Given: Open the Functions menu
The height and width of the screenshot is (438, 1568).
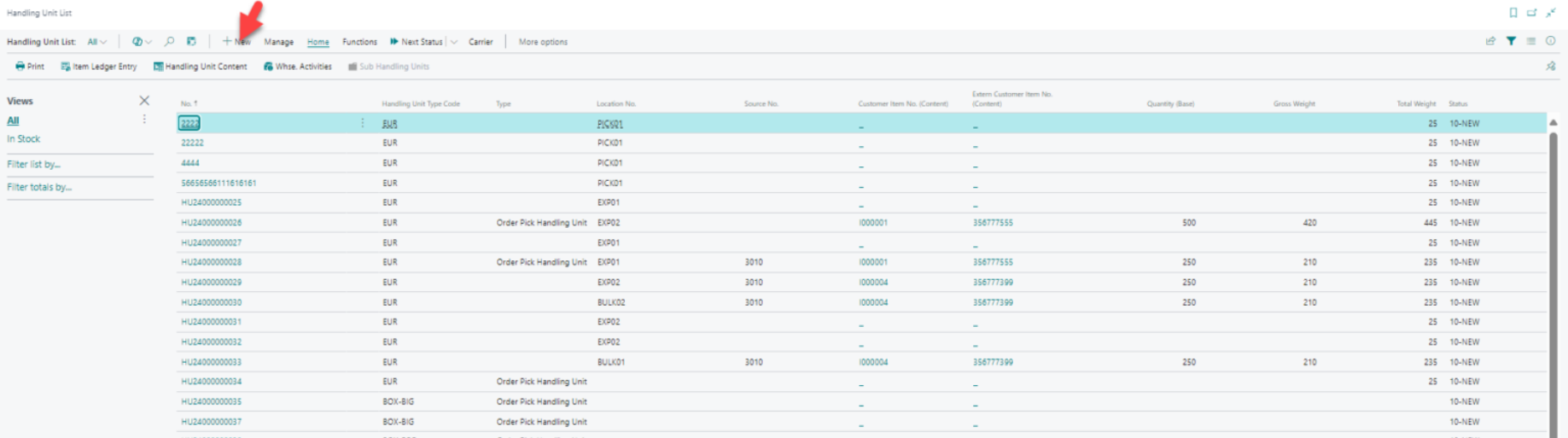Looking at the screenshot, I should click(x=359, y=42).
